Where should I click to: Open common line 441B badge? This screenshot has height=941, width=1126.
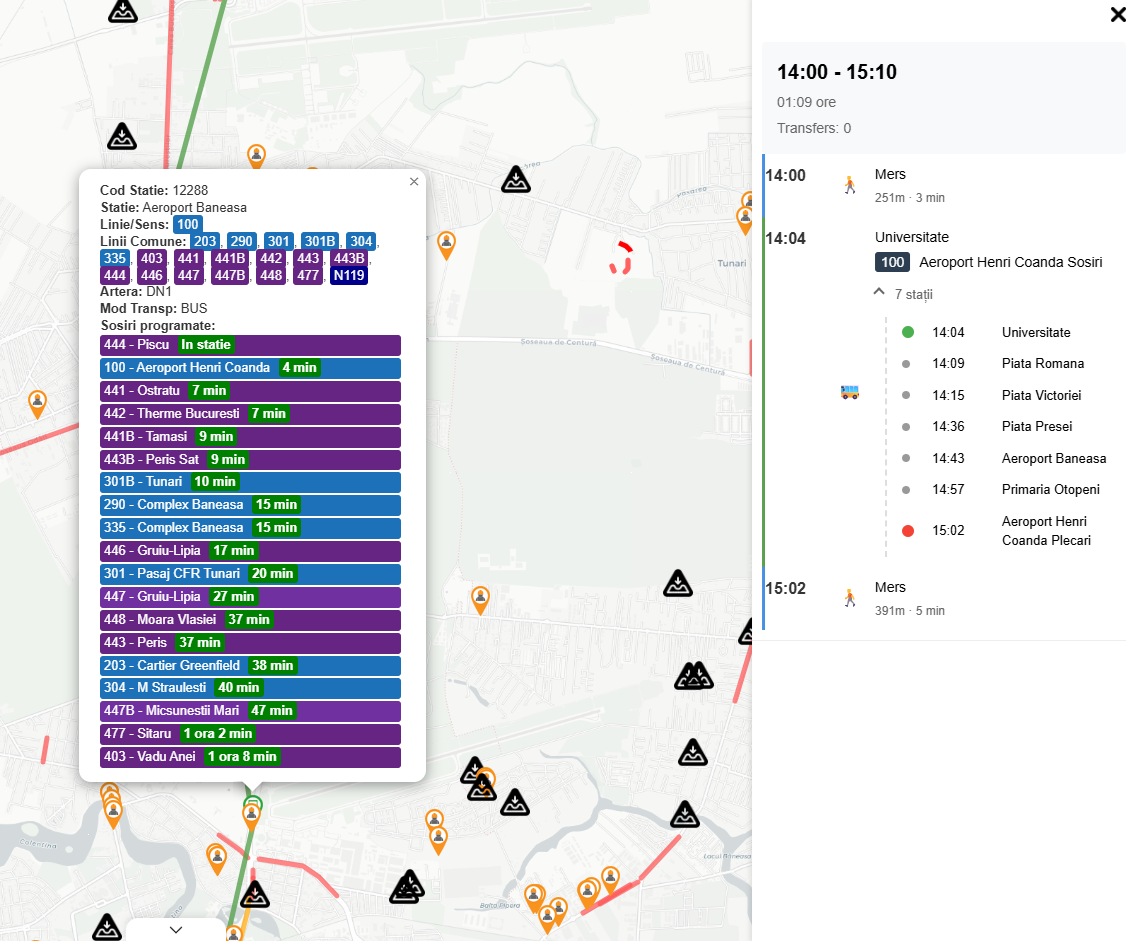(230, 259)
